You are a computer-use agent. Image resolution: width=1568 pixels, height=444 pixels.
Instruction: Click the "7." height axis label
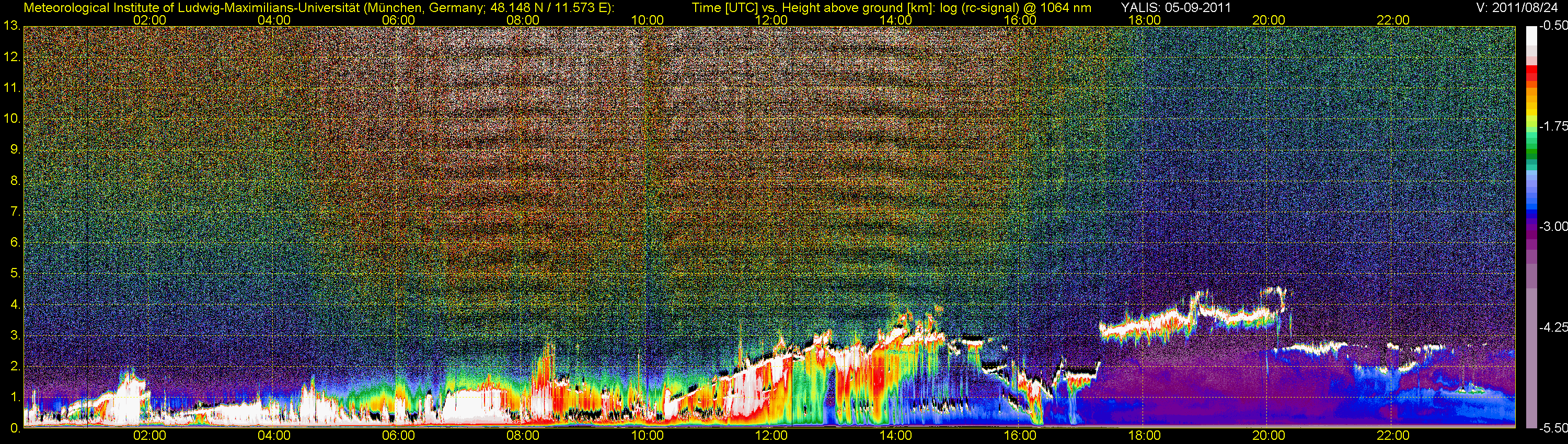[x=15, y=212]
